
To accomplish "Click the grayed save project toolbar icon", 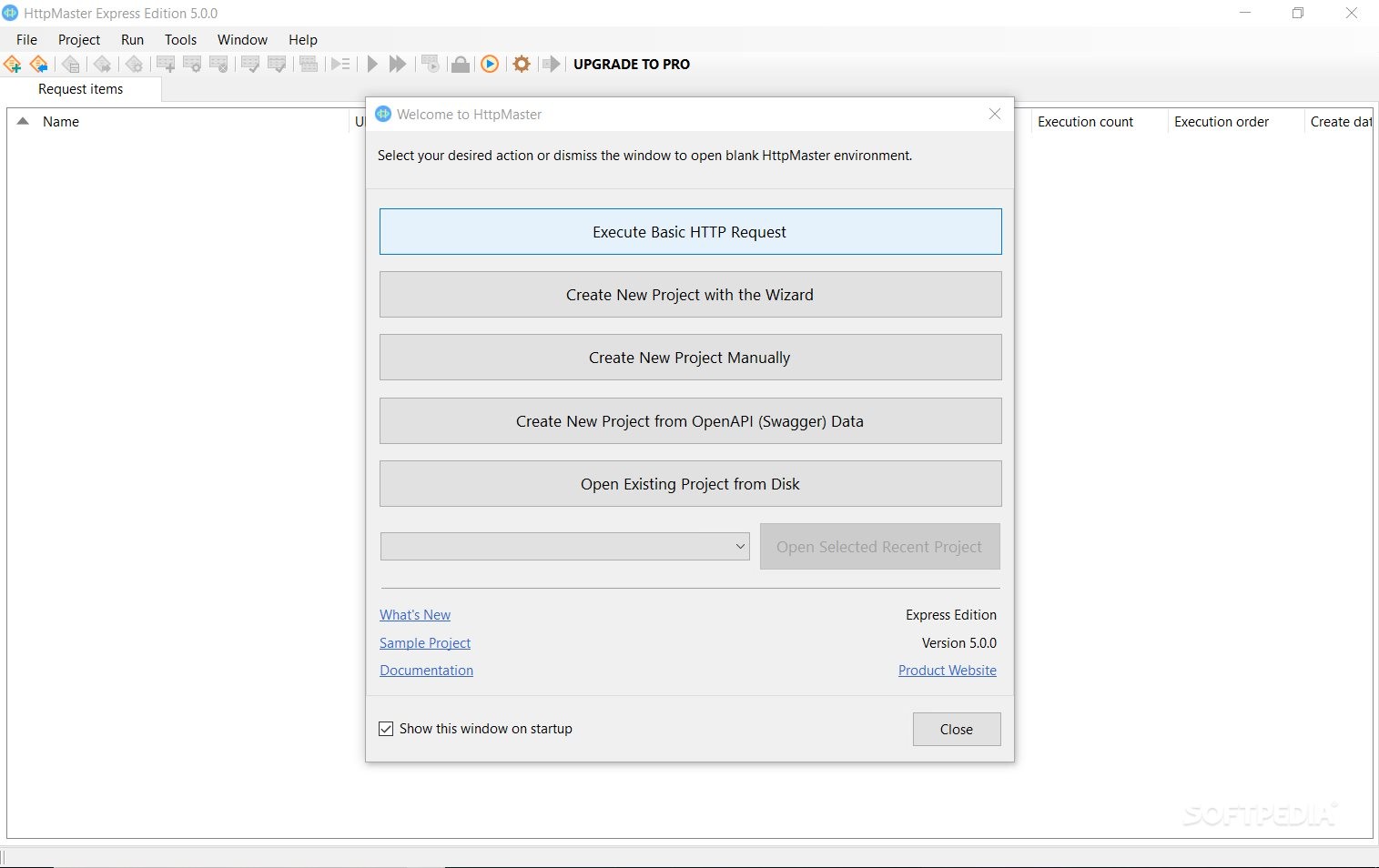I will [71, 64].
